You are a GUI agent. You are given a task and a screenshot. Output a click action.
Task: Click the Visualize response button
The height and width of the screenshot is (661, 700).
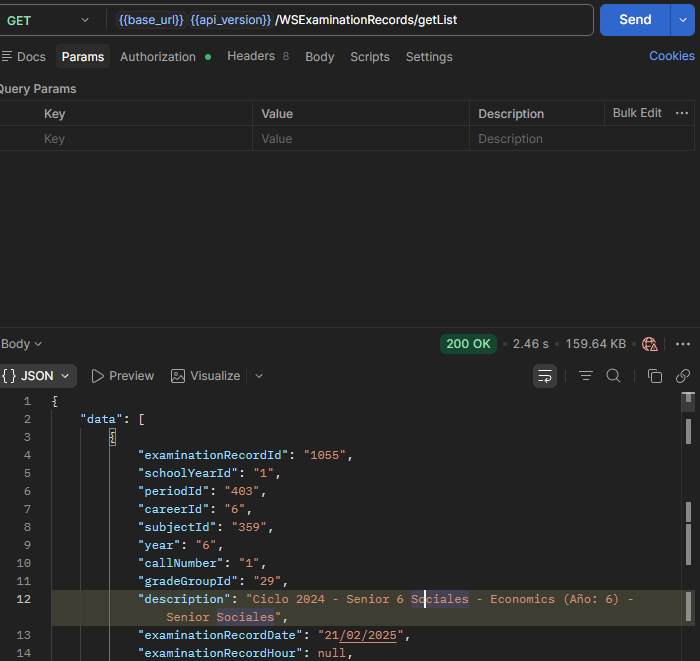(205, 376)
